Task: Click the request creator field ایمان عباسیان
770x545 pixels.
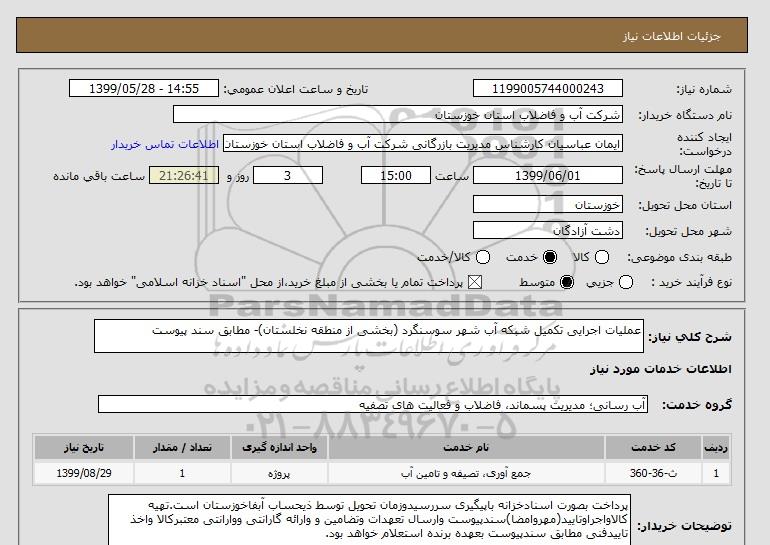Action: [423, 144]
